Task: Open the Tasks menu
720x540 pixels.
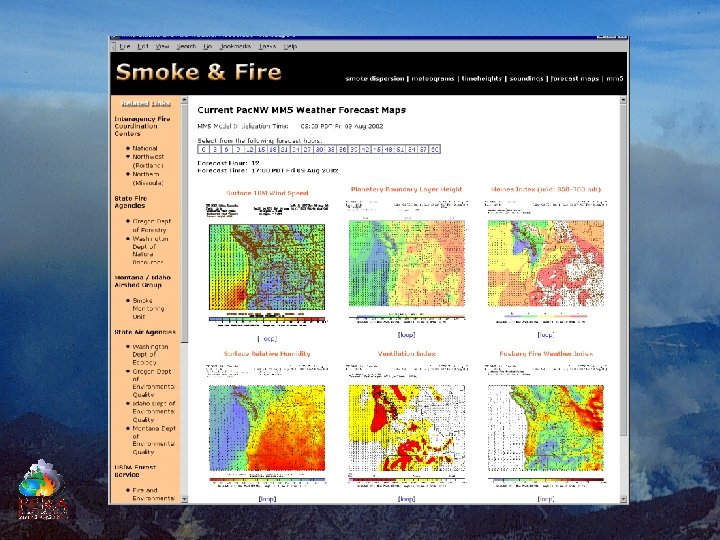Action: (x=267, y=46)
